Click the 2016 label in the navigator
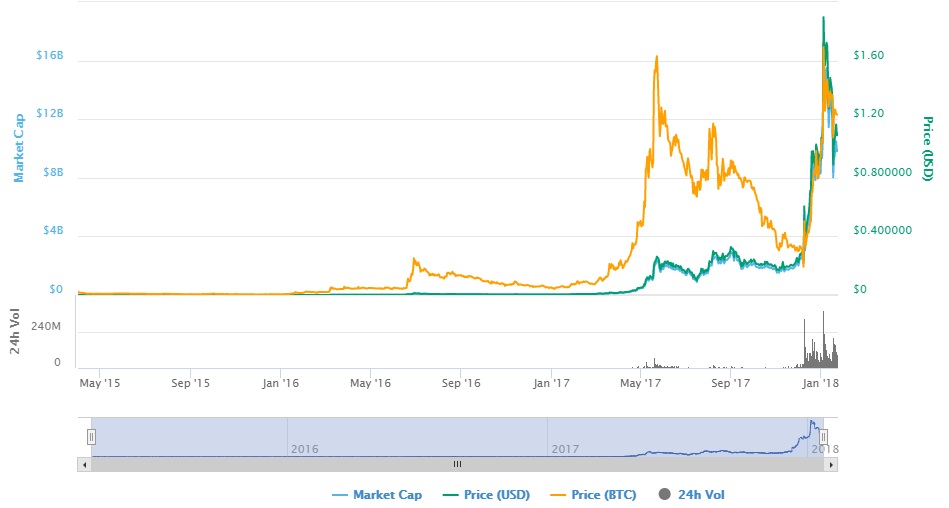The height and width of the screenshot is (508, 949). pos(304,449)
